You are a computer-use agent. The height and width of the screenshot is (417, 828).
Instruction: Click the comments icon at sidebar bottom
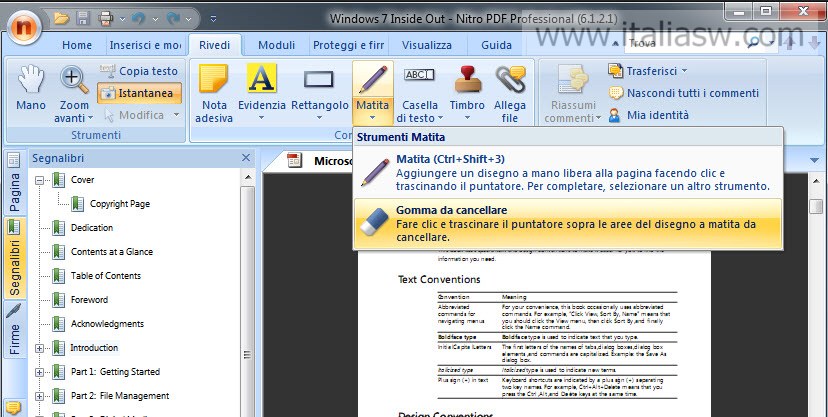pyautogui.click(x=14, y=407)
